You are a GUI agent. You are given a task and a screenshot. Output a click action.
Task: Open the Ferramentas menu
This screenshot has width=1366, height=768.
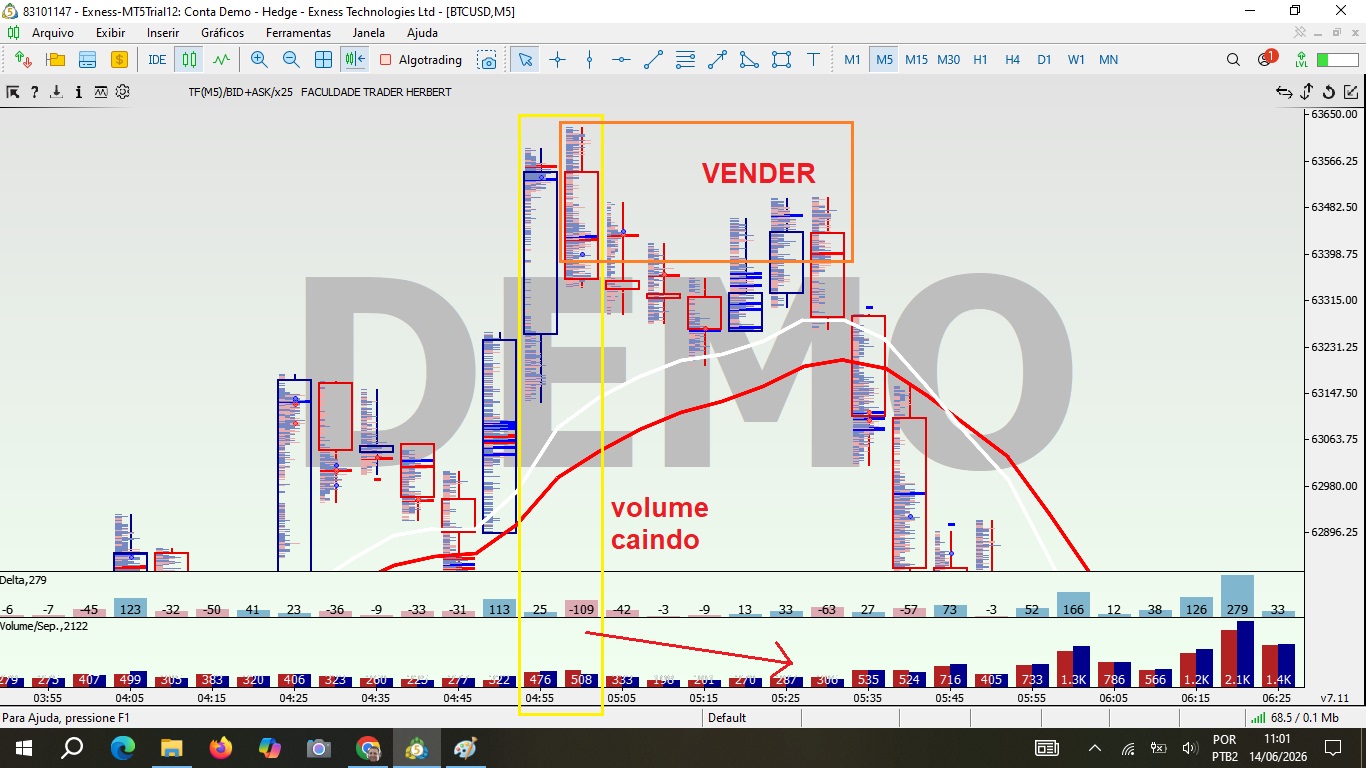click(x=298, y=33)
